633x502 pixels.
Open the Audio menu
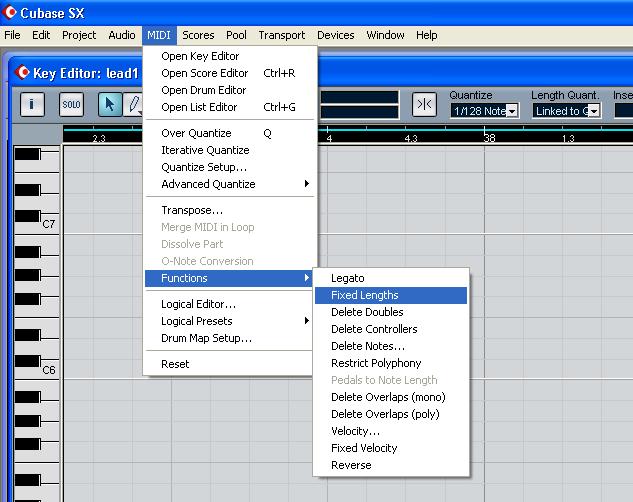pyautogui.click(x=122, y=35)
